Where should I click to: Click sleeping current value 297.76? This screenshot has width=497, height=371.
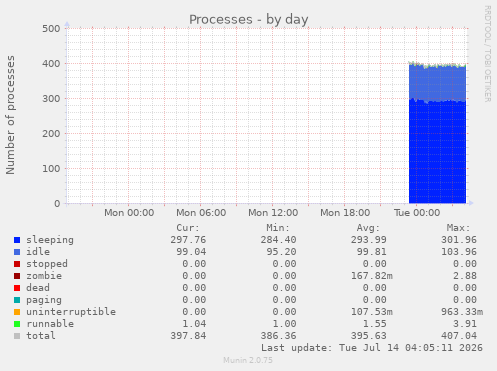click(188, 240)
